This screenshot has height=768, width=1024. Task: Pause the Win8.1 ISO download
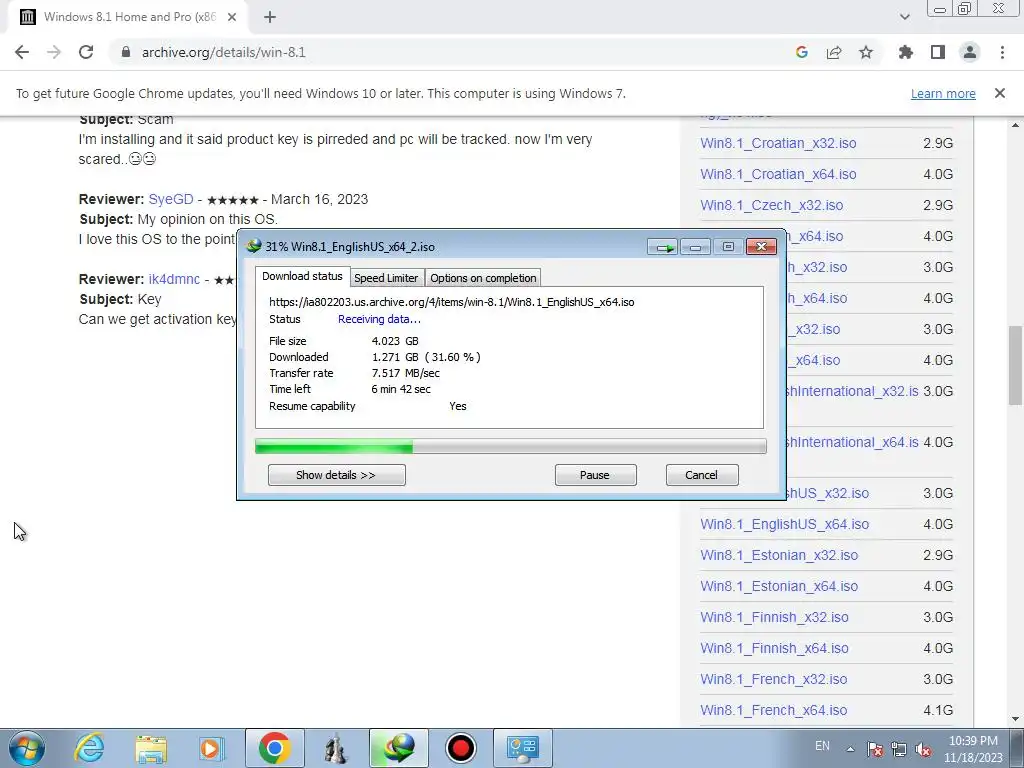pyautogui.click(x=595, y=475)
